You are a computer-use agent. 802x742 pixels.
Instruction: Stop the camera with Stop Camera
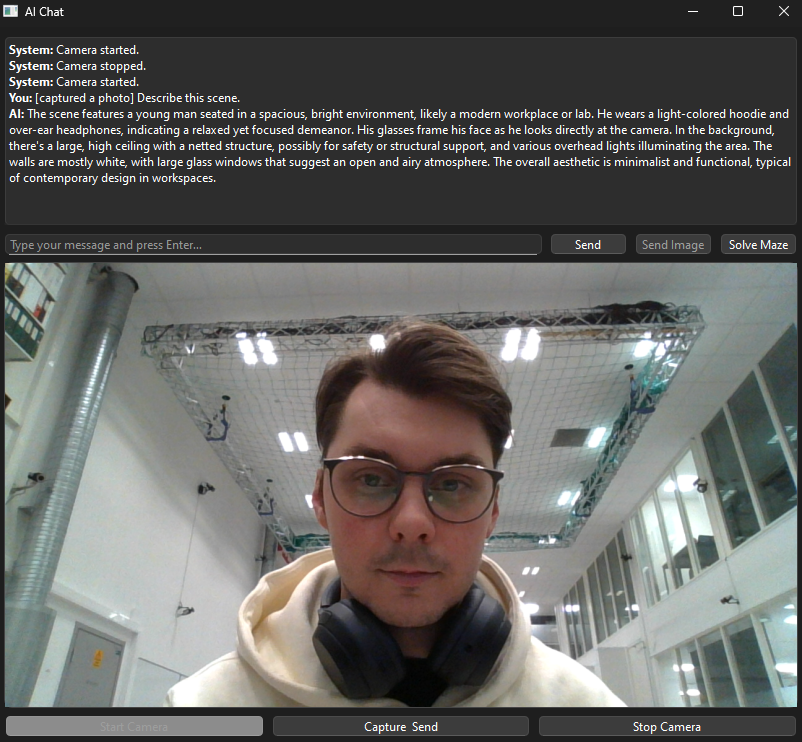click(x=667, y=727)
